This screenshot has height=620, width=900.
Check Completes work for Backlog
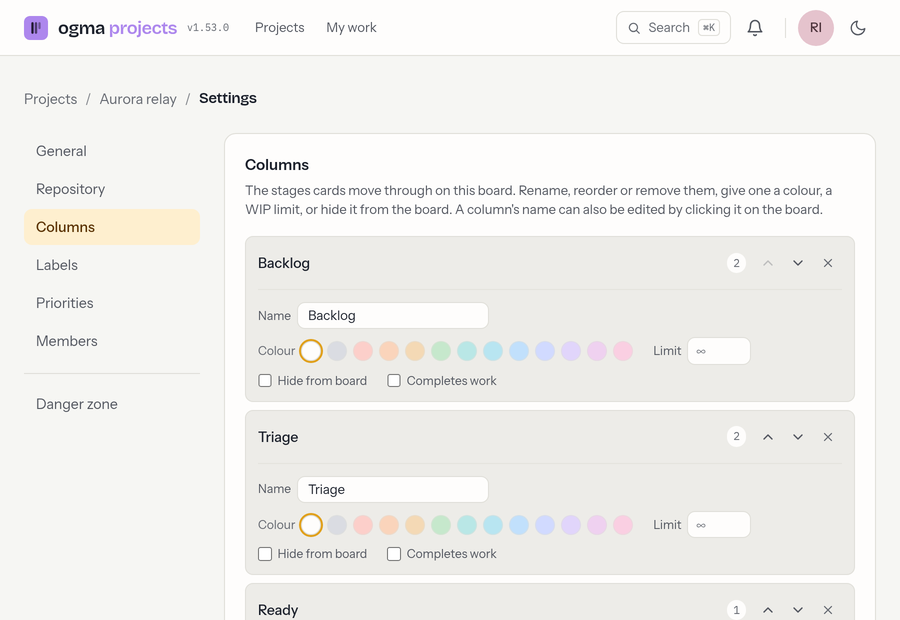[394, 381]
